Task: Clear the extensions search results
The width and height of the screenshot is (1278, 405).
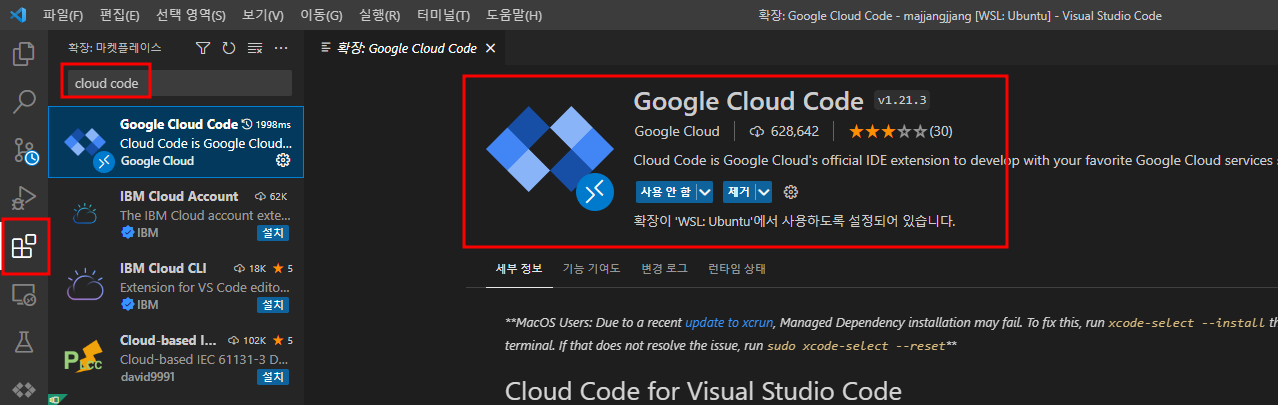Action: coord(255,48)
